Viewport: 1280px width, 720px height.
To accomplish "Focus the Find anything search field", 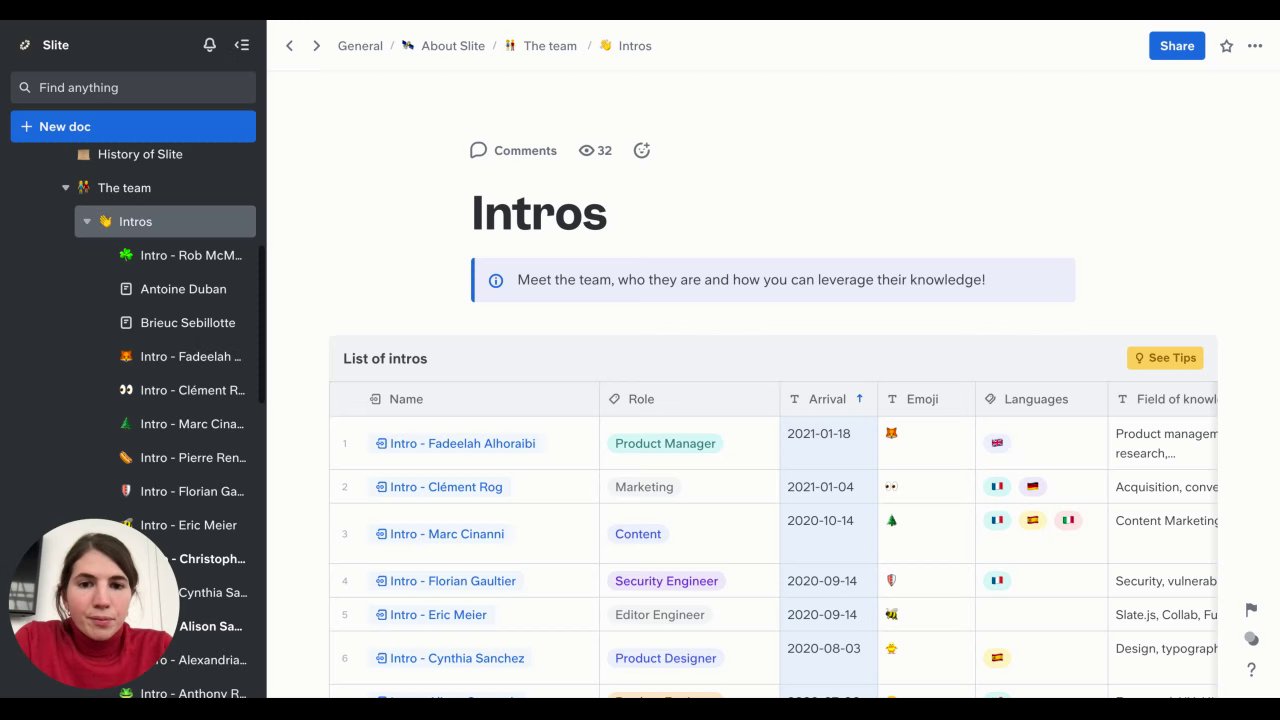I will click(x=133, y=88).
